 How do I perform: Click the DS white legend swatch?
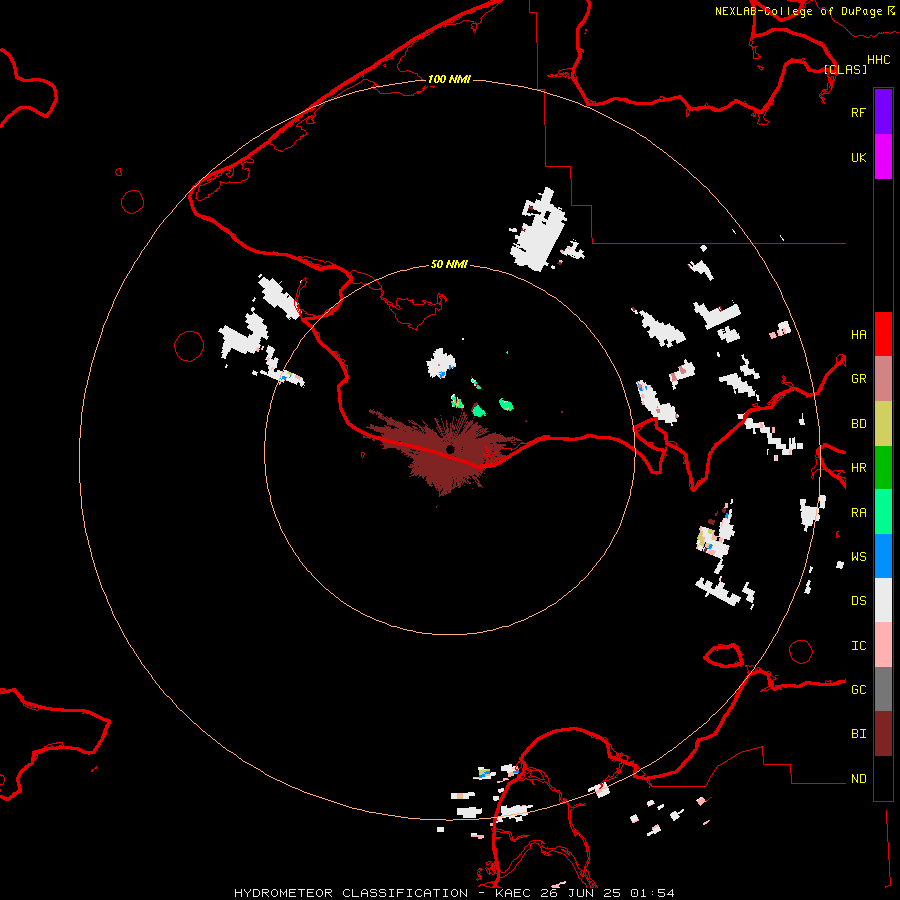[883, 600]
